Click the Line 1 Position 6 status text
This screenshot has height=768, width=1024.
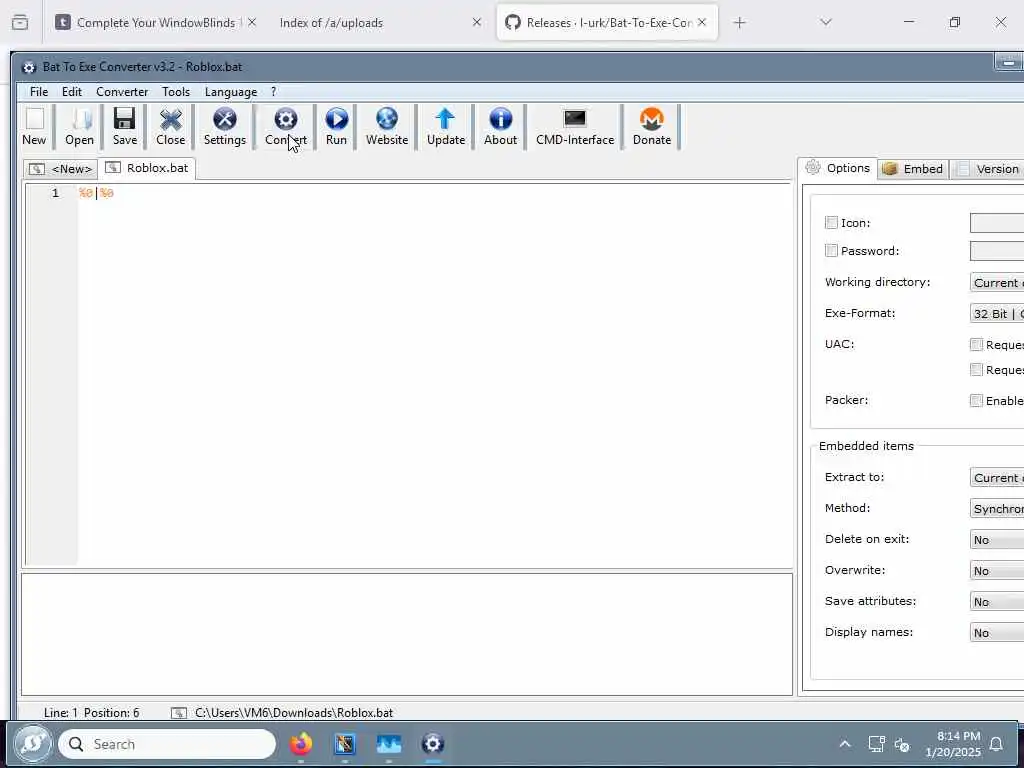pyautogui.click(x=91, y=712)
